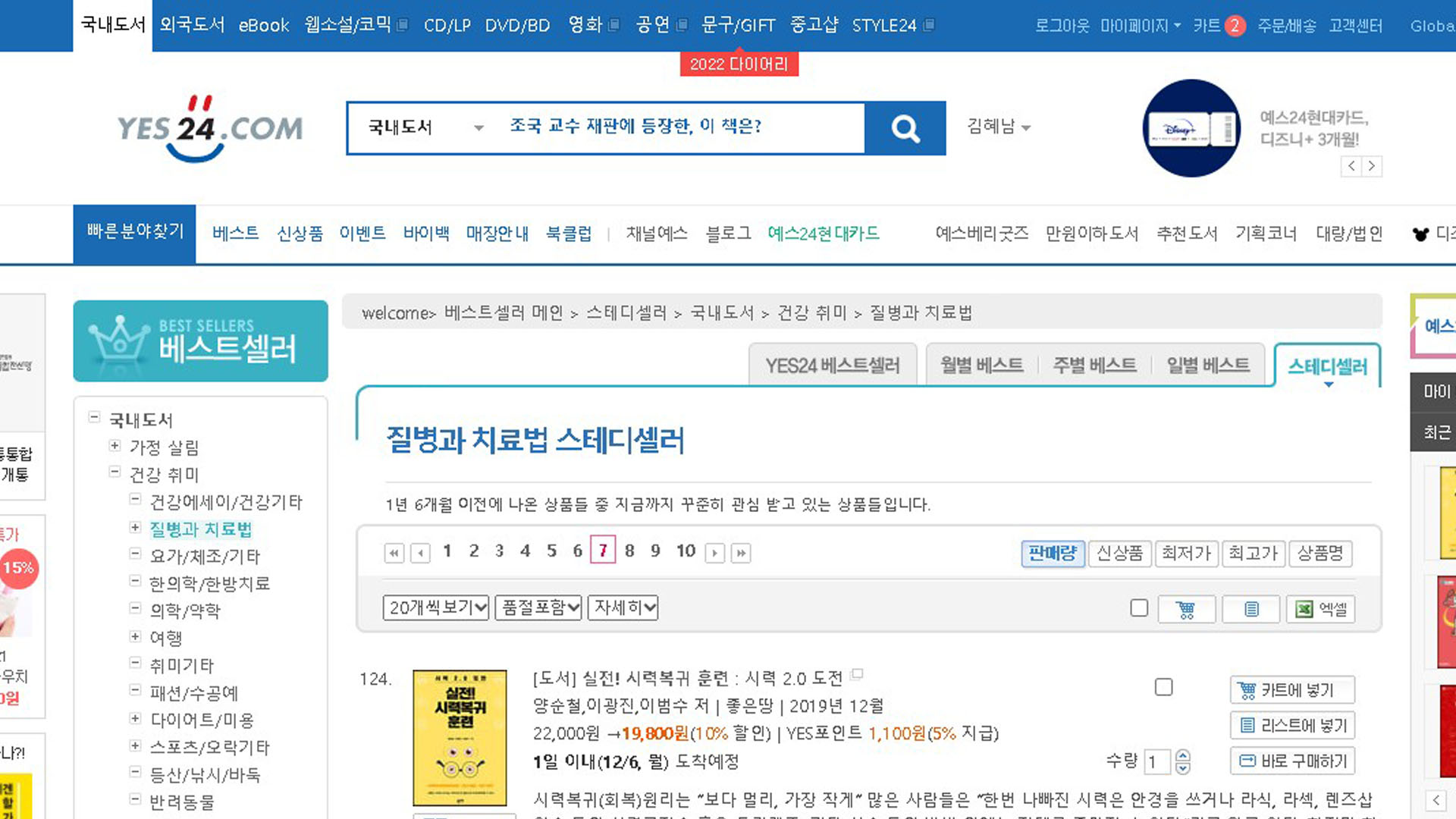Open the 20개씩보기 items-per-page dropdown

(436, 607)
